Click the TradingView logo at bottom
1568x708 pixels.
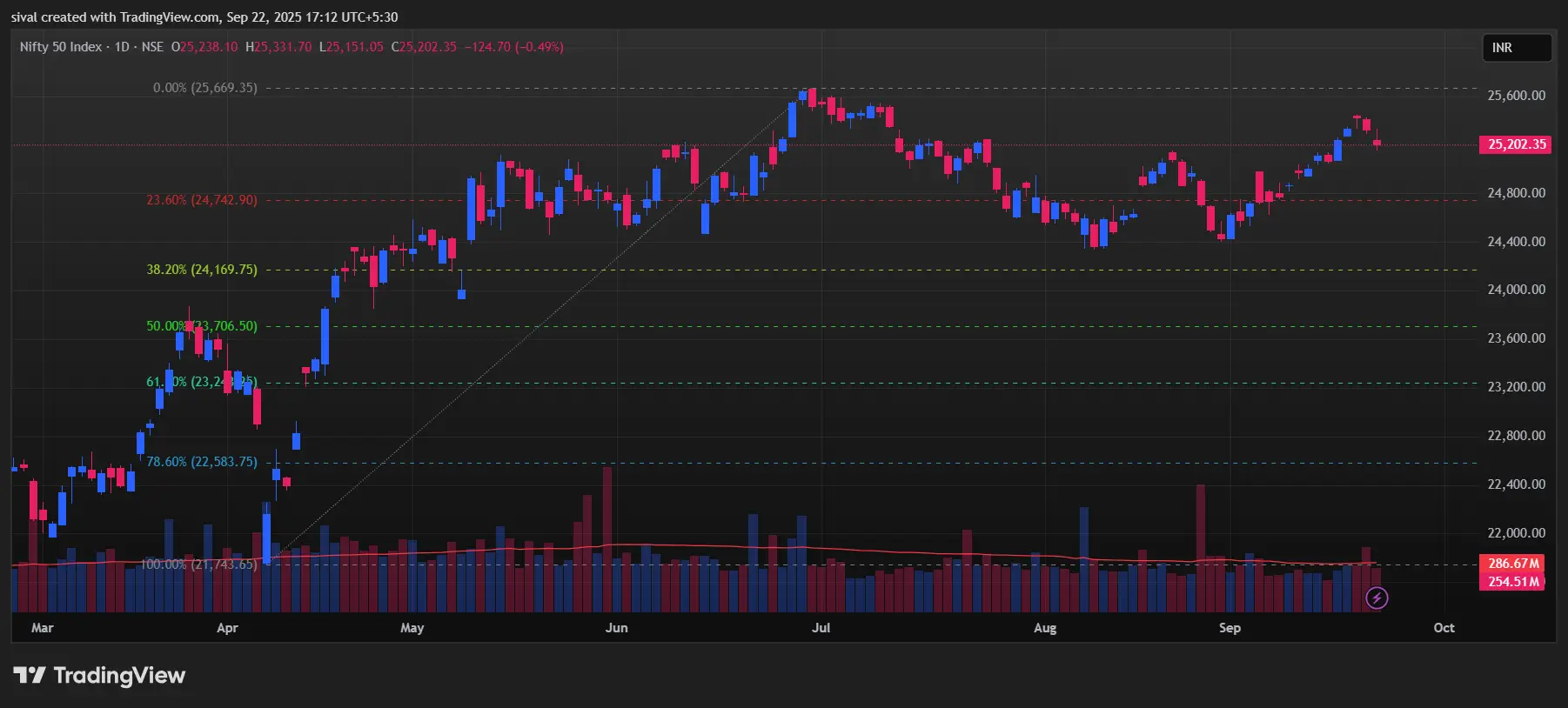tap(99, 676)
